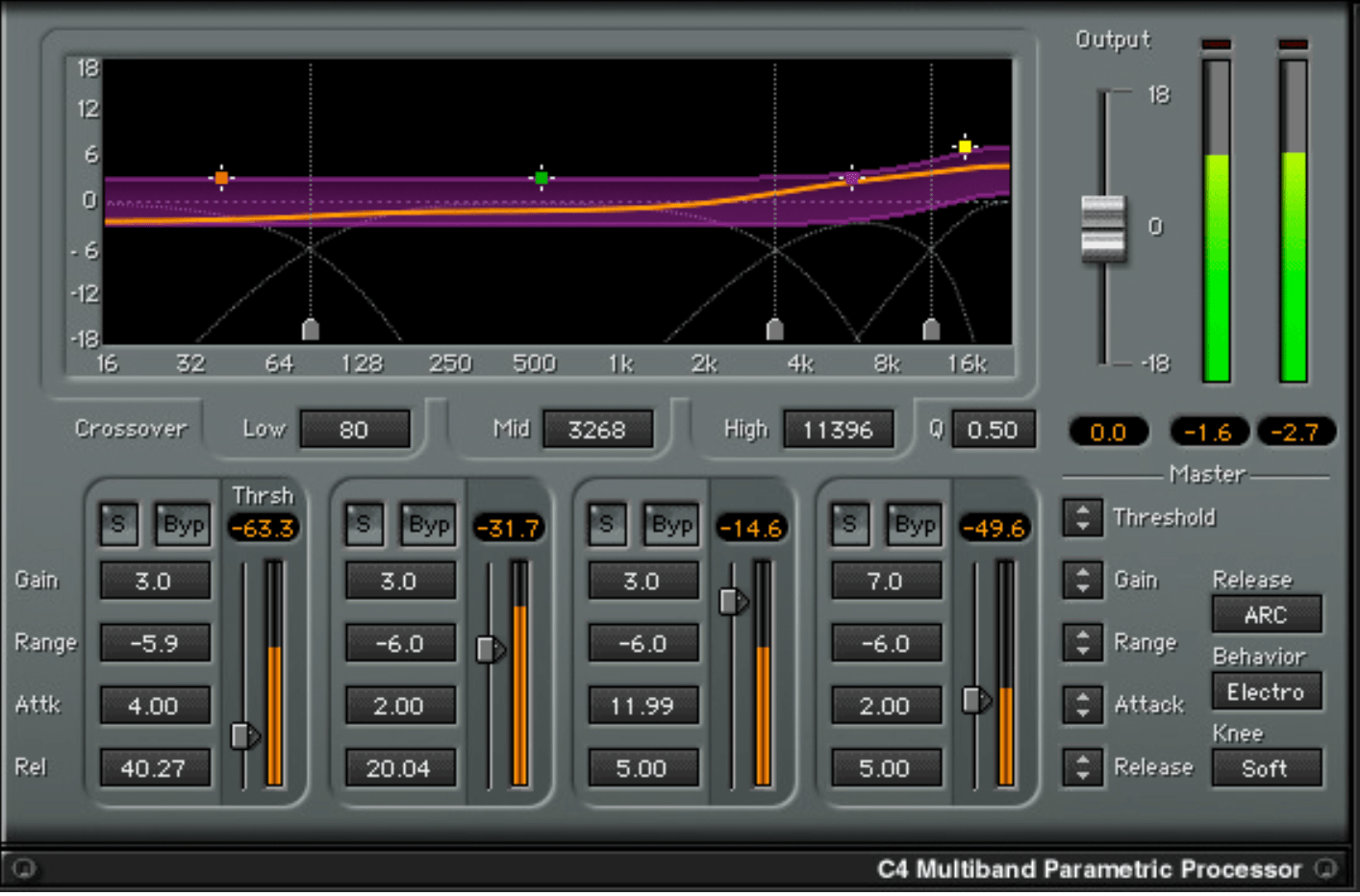Click the Master Gain stepper arrows
Screen dimensions: 1360x896
[1082, 580]
